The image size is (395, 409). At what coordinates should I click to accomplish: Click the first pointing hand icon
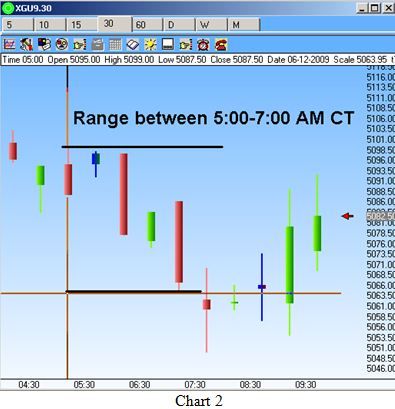[80, 44]
